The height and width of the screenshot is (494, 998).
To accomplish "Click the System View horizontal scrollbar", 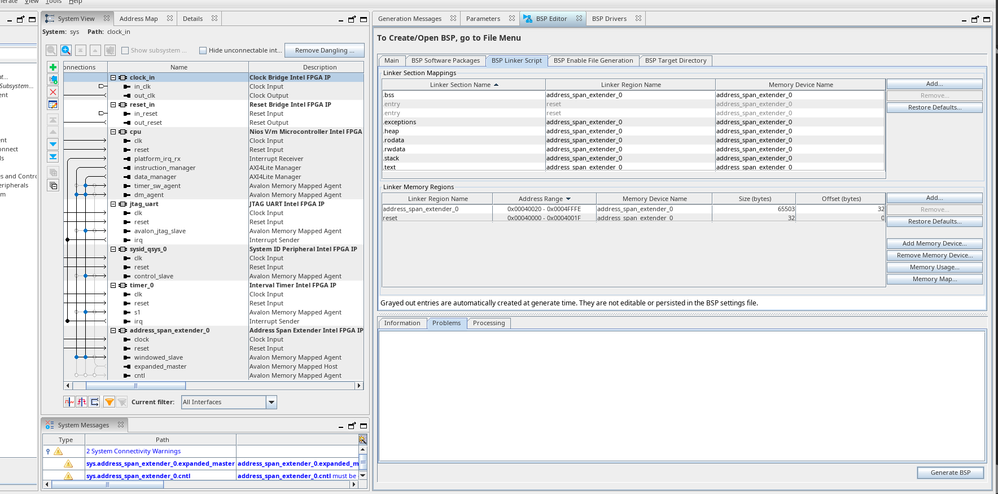I will pyautogui.click(x=135, y=385).
